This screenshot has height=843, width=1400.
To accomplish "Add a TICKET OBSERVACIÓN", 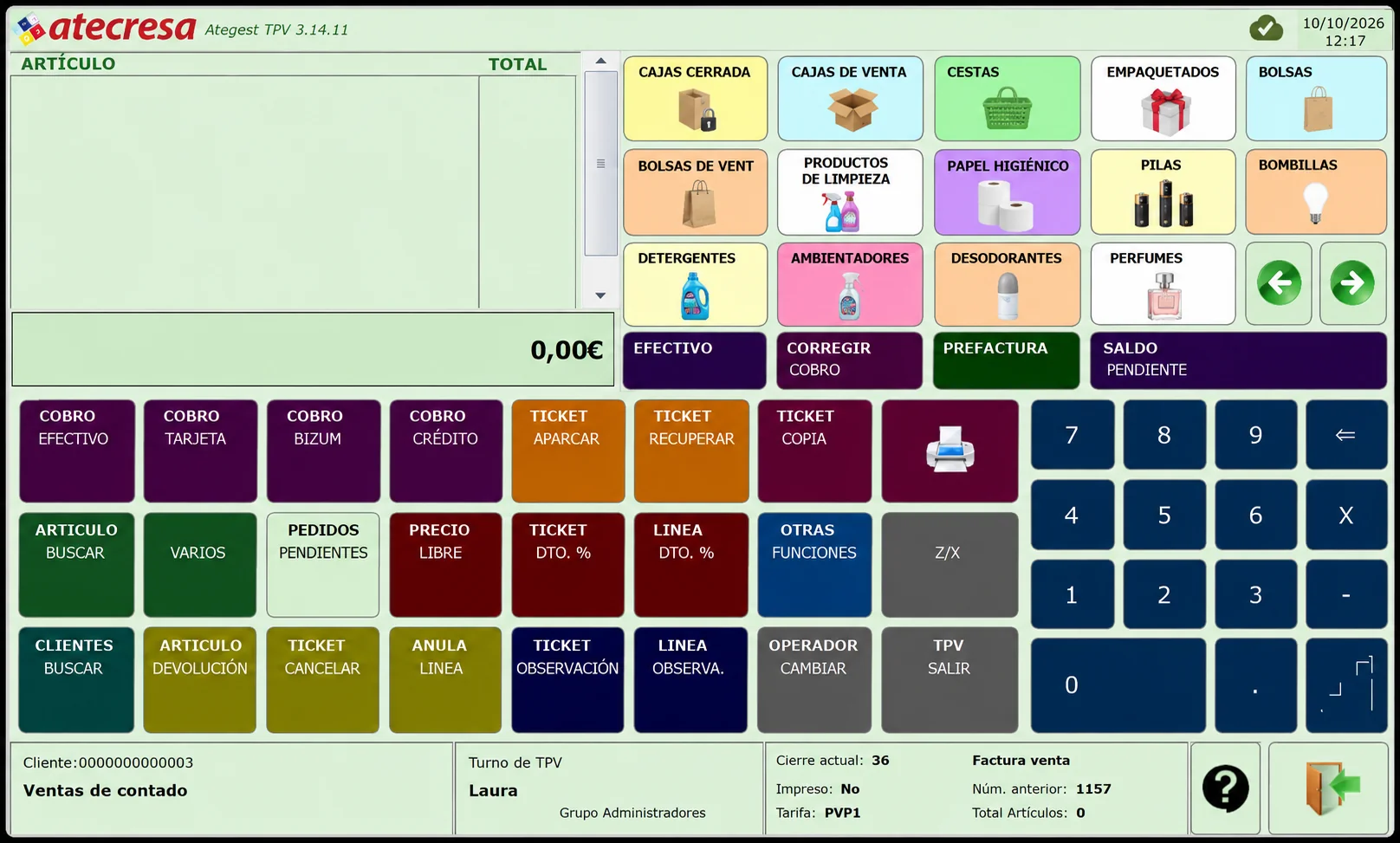I will pyautogui.click(x=567, y=680).
